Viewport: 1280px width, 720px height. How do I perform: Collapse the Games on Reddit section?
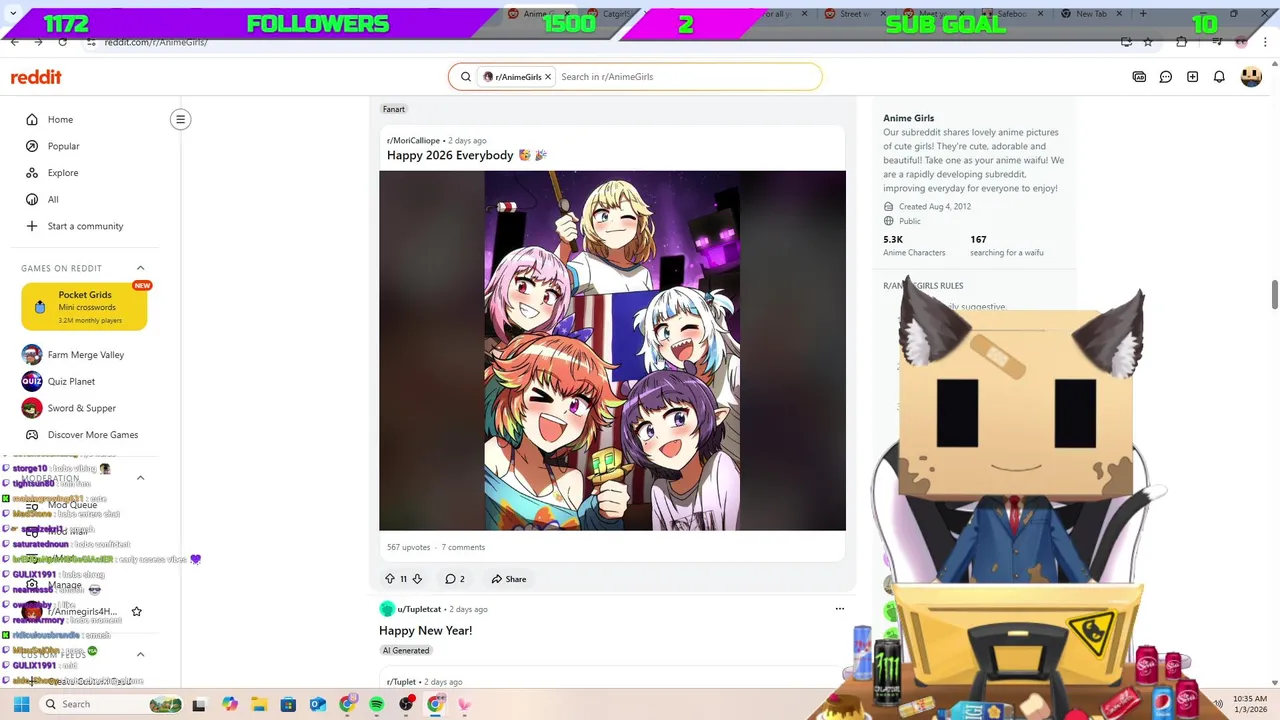tap(140, 268)
